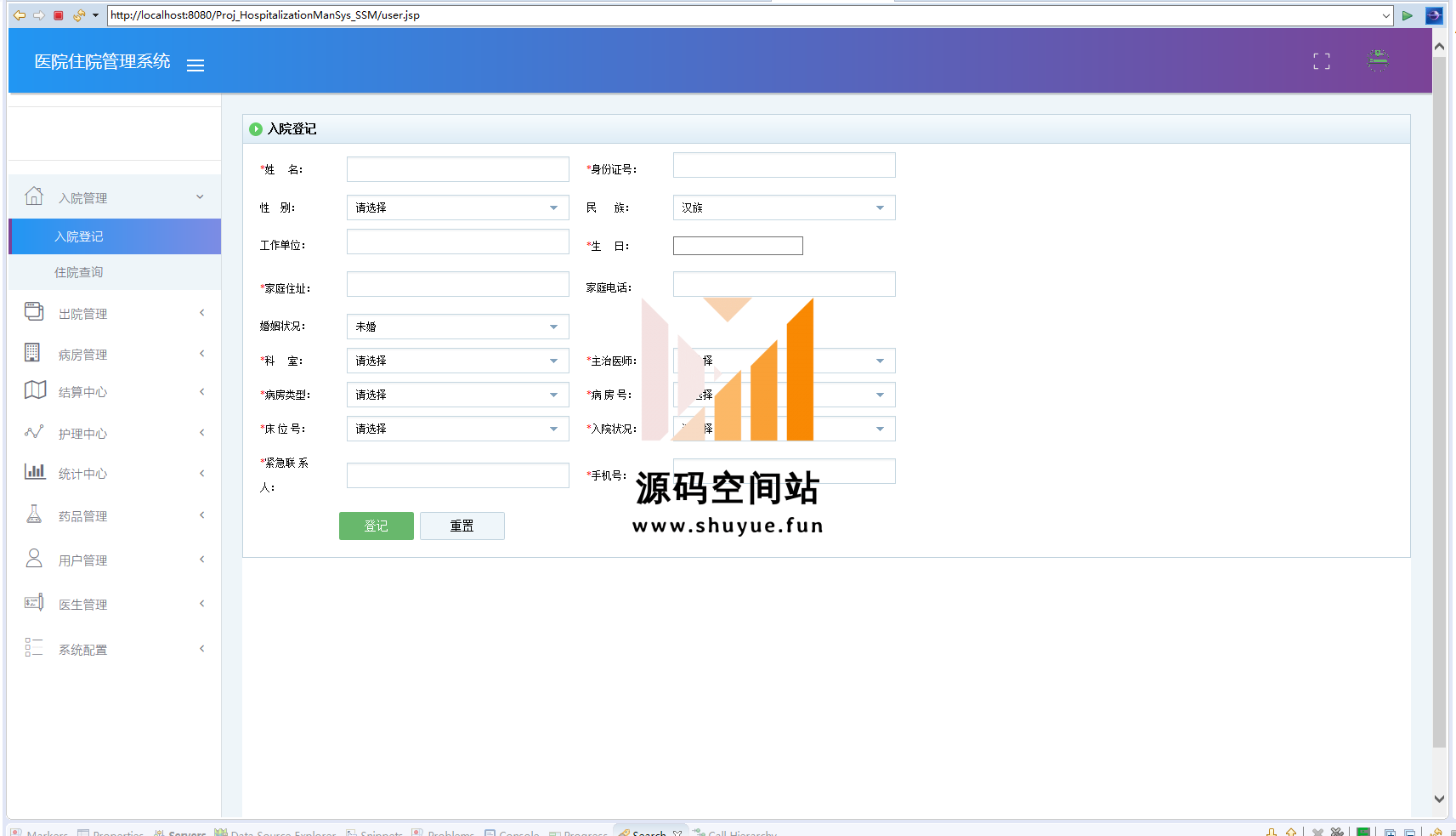Open the 科室 dropdown
The image size is (1456, 836).
[x=457, y=361]
